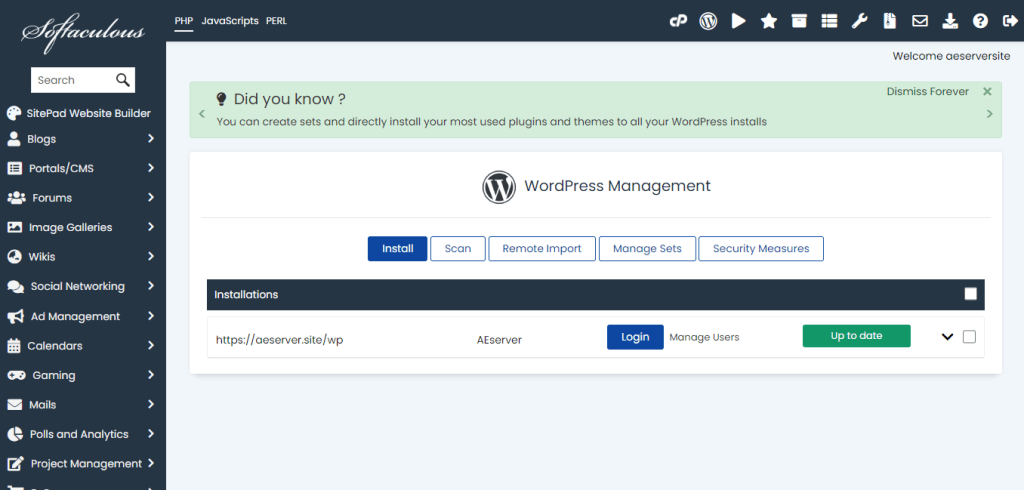This screenshot has width=1024, height=490.
Task: Click Dismiss Forever link
Action: click(927, 91)
